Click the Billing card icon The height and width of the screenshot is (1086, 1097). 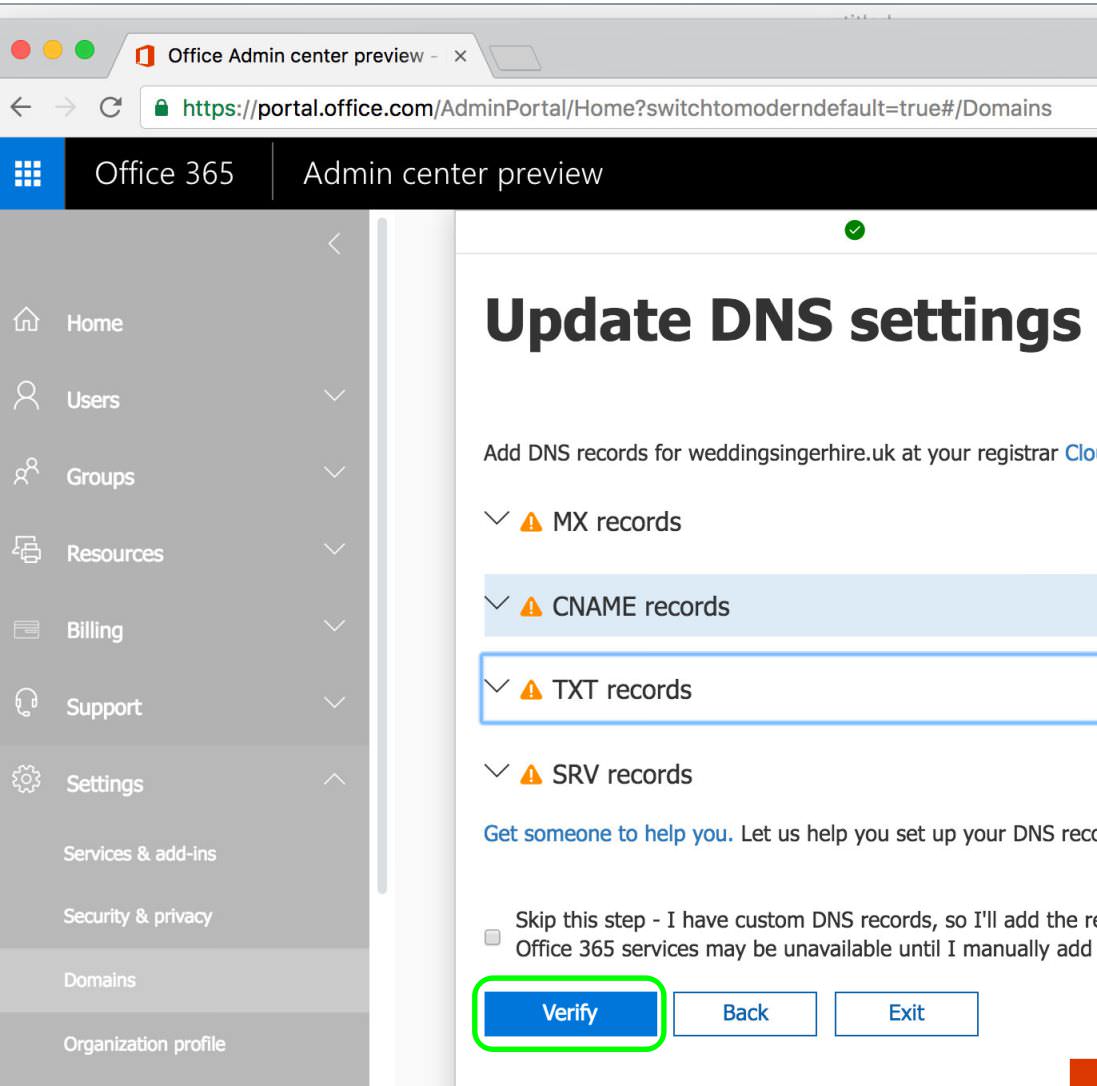coord(27,629)
